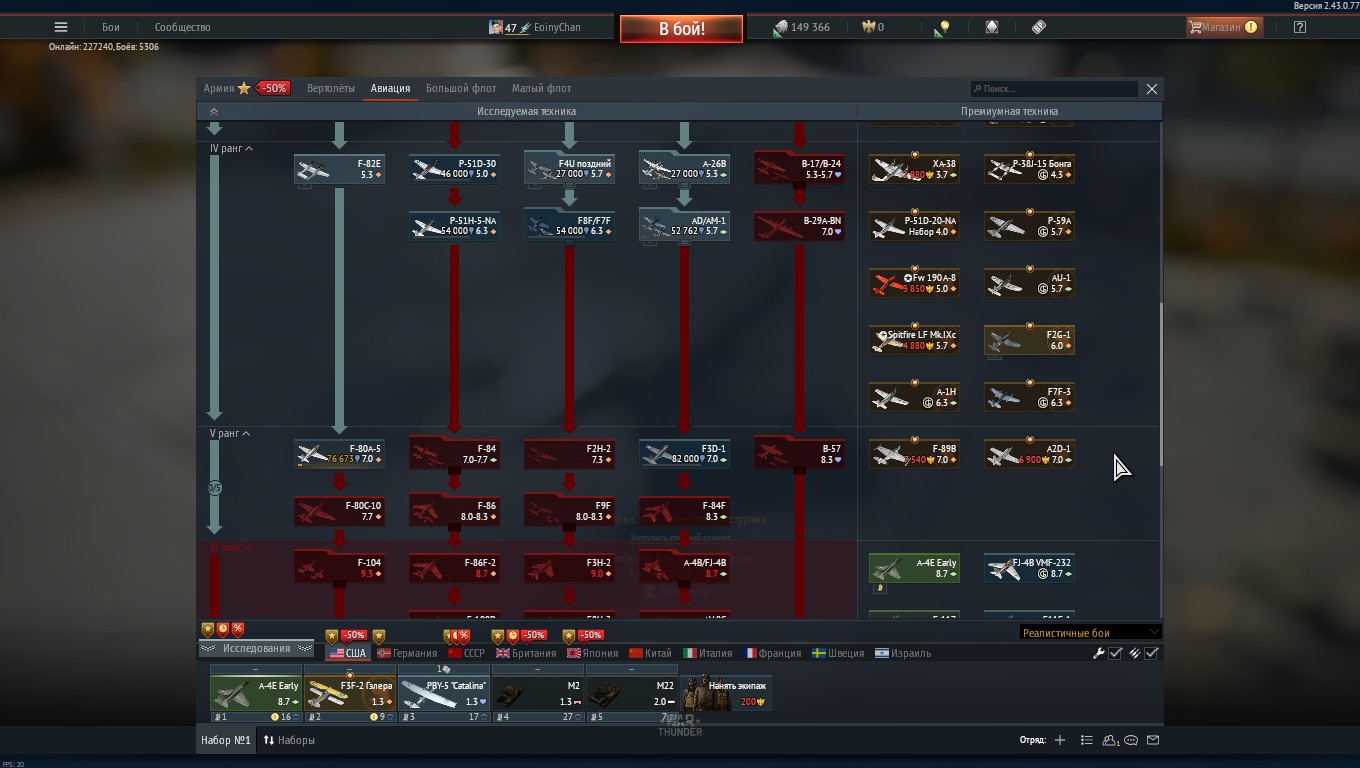This screenshot has height=768, width=1360.
Task: Click the EoinyChan player profile avatar
Action: (x=495, y=28)
